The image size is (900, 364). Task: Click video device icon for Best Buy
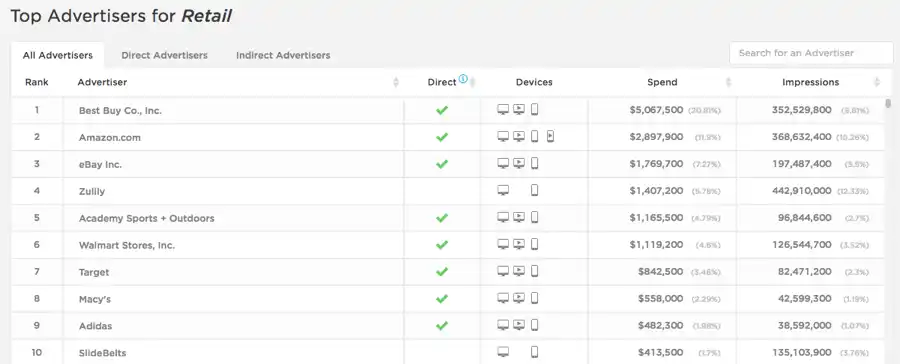coord(519,110)
